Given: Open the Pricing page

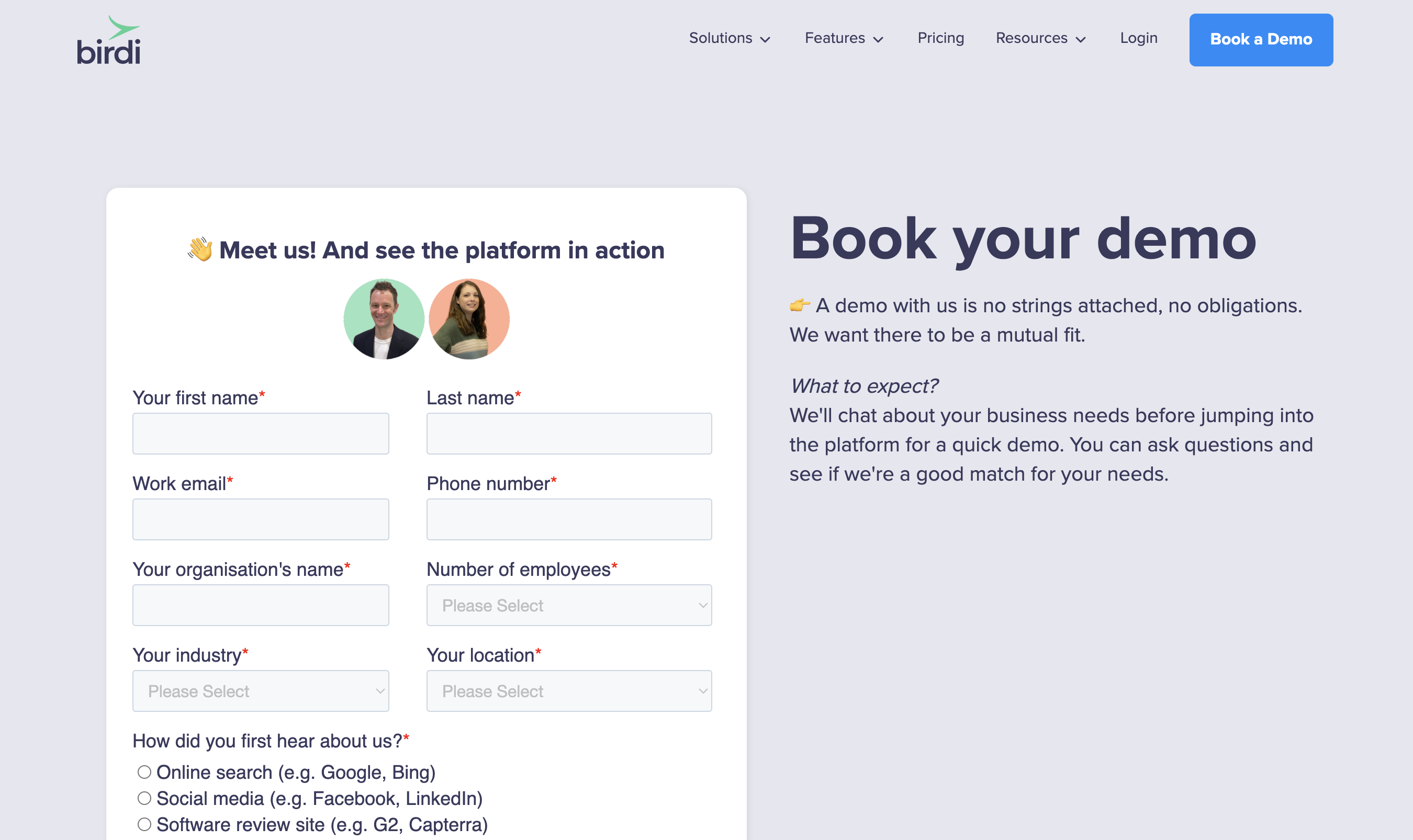Looking at the screenshot, I should (940, 39).
